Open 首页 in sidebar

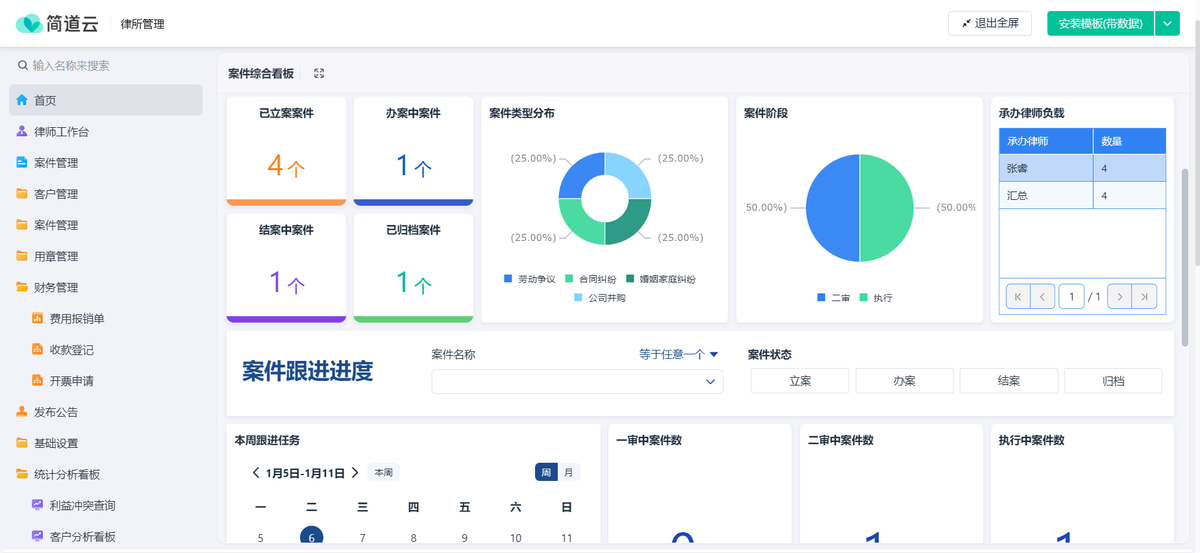105,100
